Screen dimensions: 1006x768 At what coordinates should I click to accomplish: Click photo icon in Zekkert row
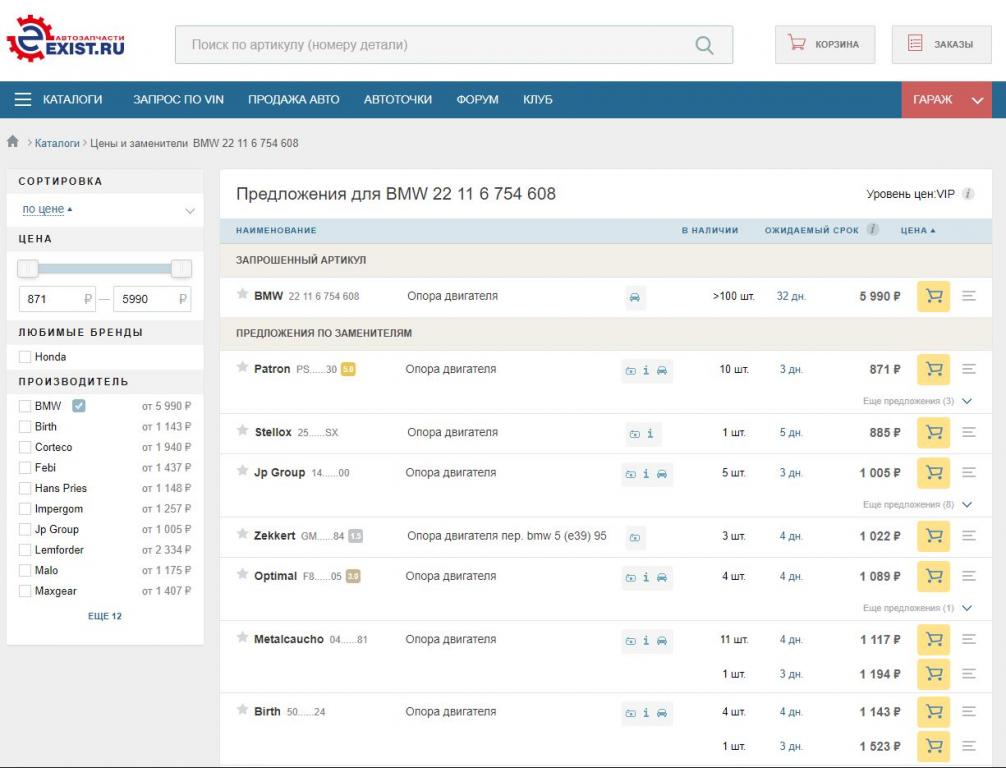(x=635, y=538)
